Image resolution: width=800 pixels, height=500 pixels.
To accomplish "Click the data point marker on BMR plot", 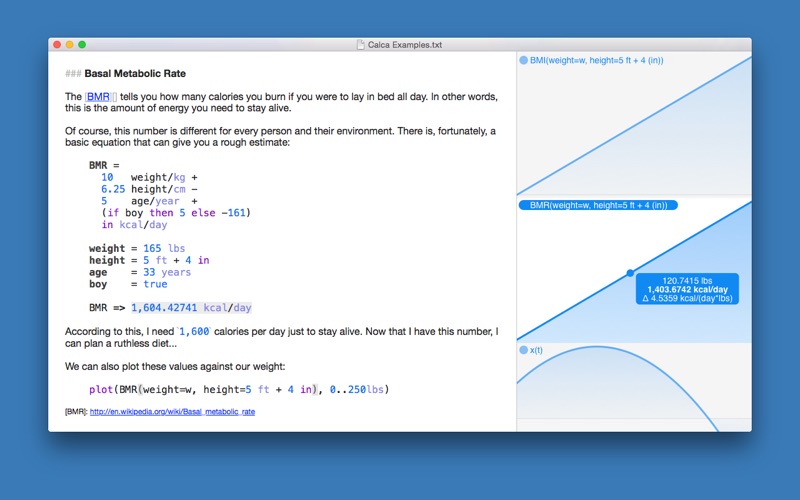I will click(630, 273).
